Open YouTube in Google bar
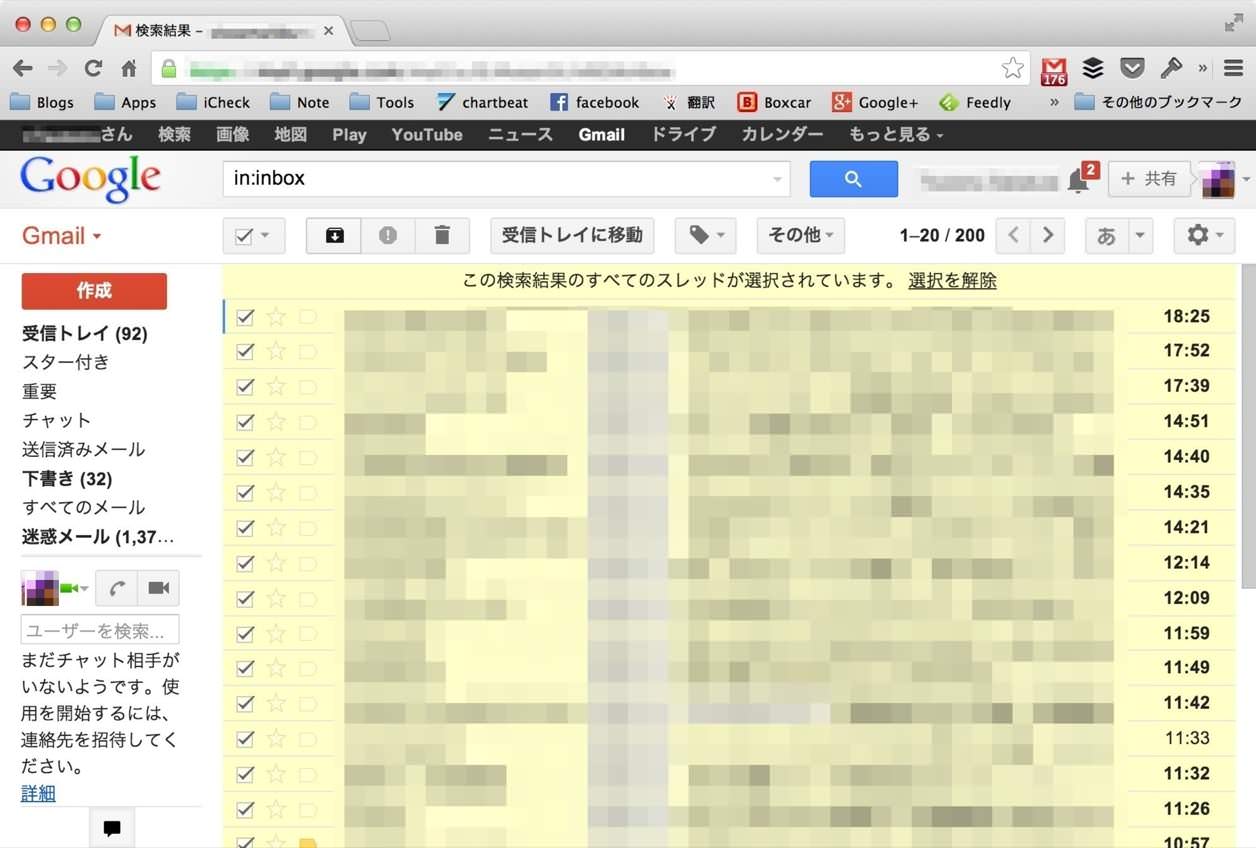Image resolution: width=1256 pixels, height=848 pixels. [427, 134]
